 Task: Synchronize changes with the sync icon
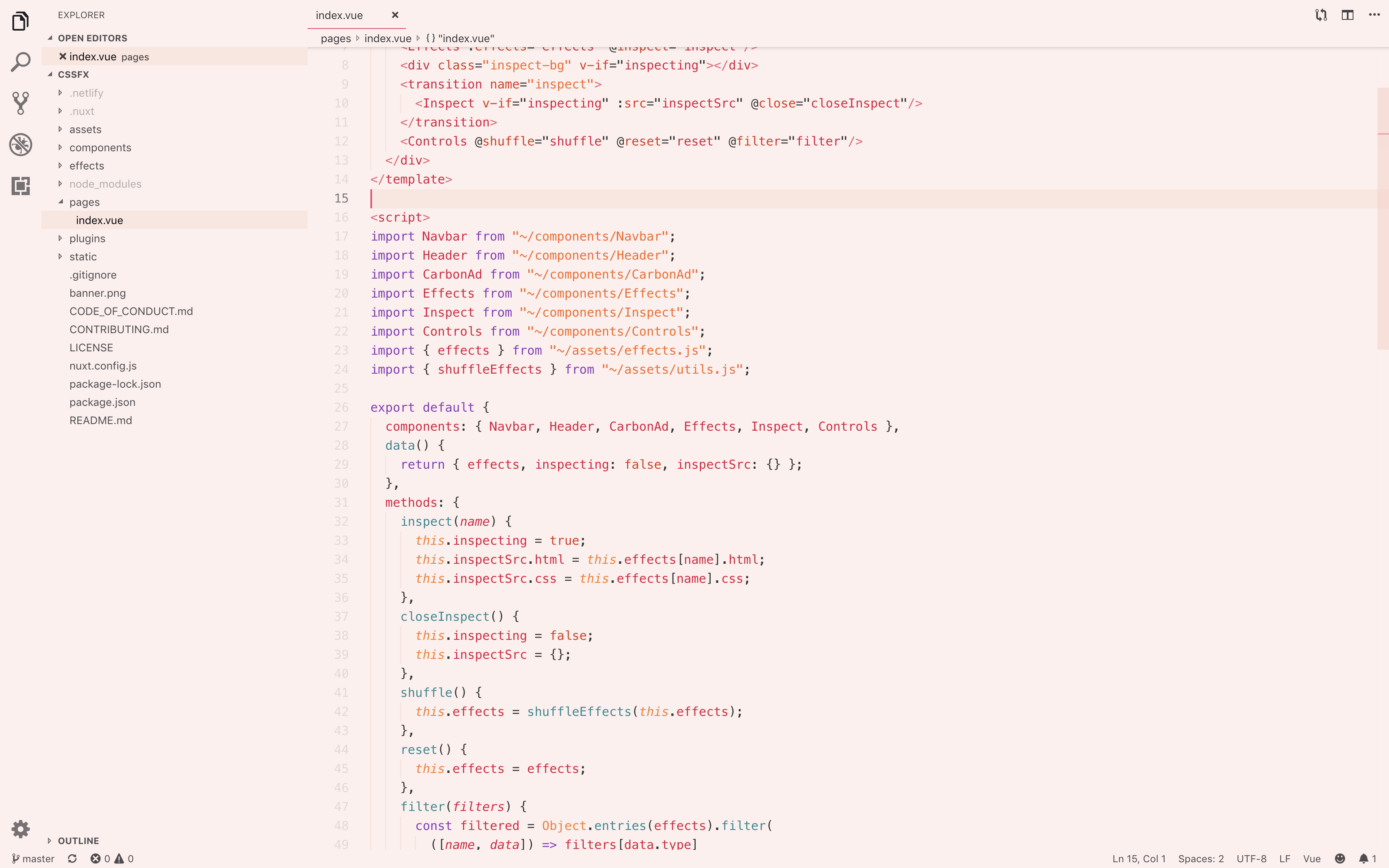(x=72, y=858)
